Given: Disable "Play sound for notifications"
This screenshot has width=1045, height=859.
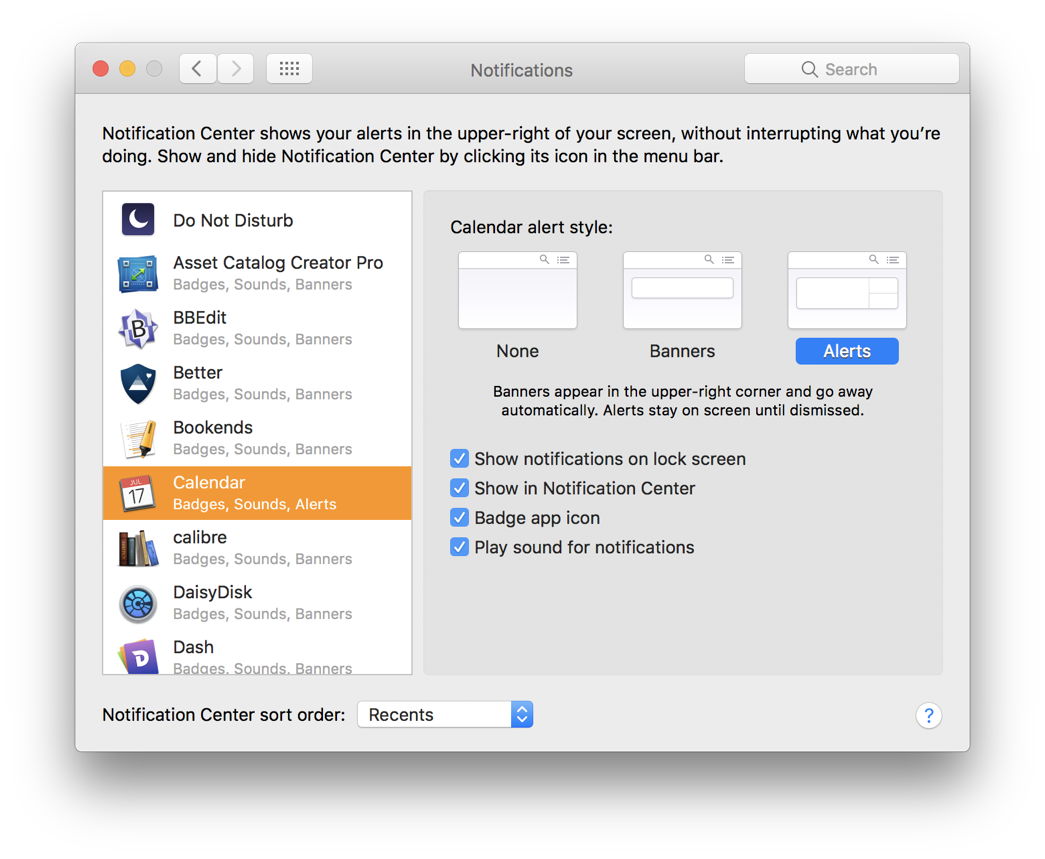Looking at the screenshot, I should 459,547.
